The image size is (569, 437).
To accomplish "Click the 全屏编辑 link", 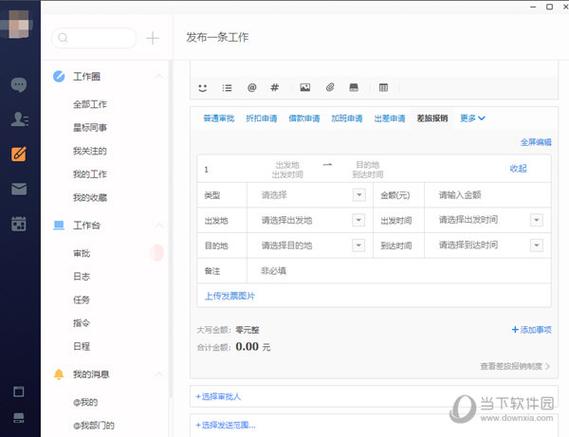I will tap(536, 142).
